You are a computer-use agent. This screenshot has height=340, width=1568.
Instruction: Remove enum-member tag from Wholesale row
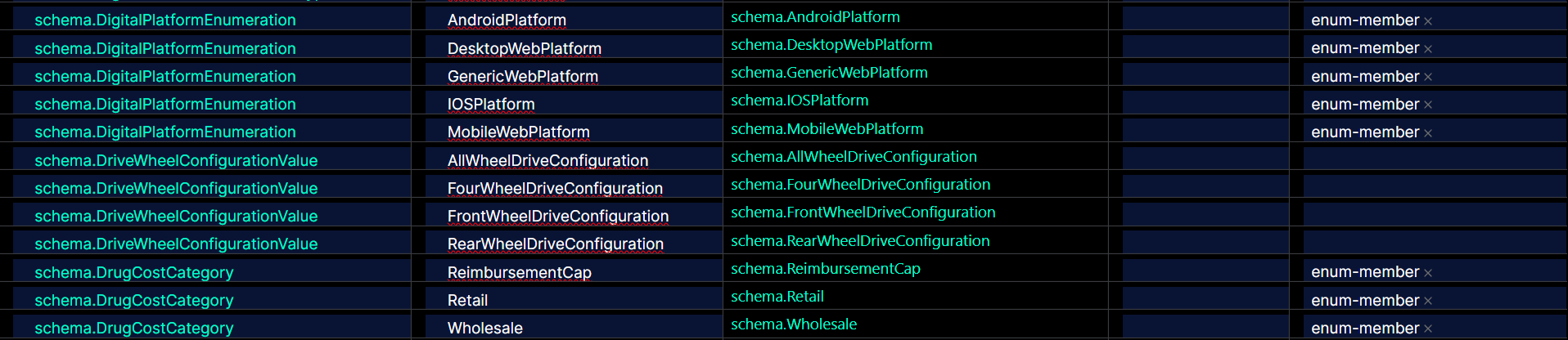[1428, 329]
